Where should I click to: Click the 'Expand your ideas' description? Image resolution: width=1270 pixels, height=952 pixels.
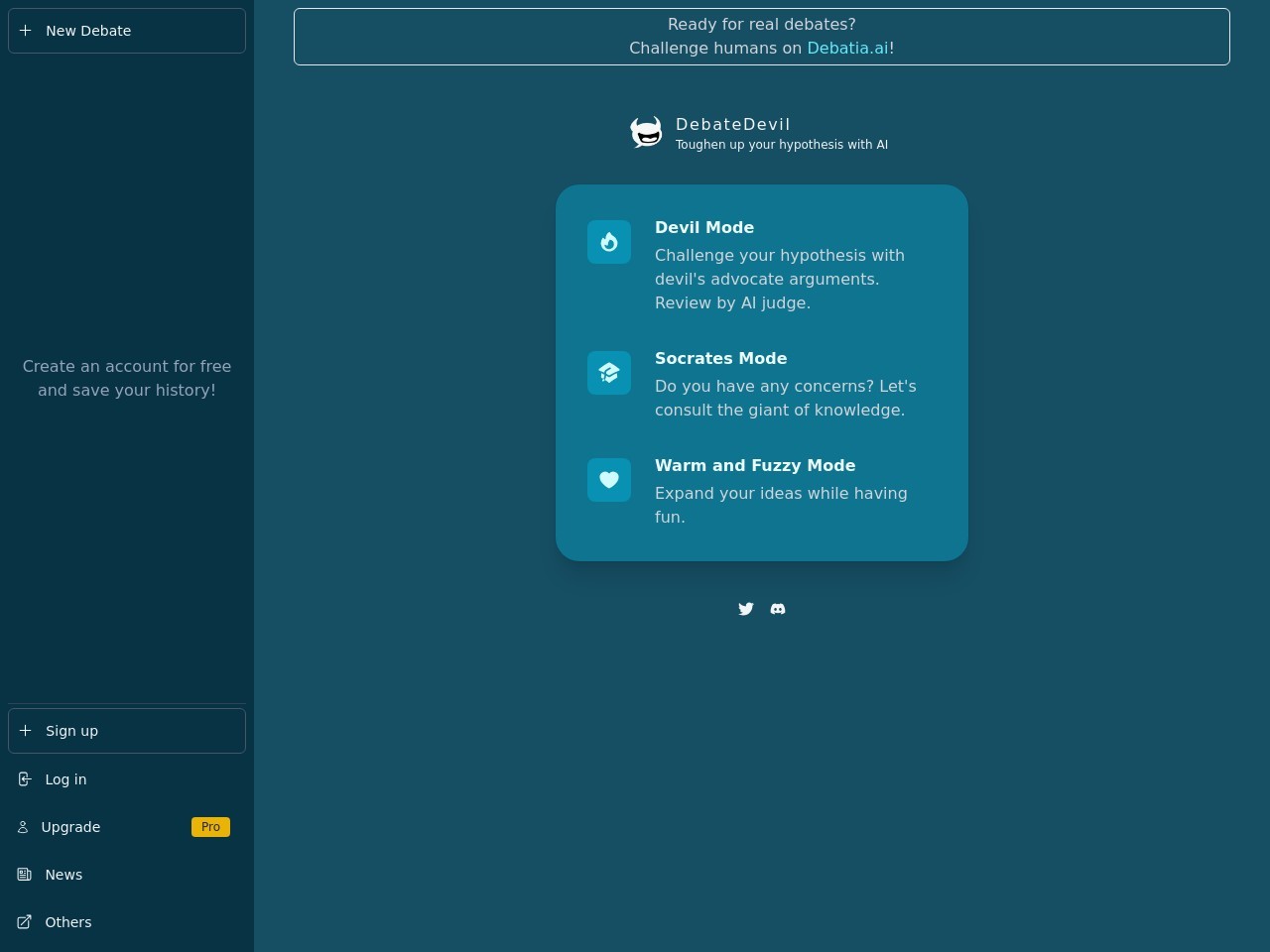tap(781, 505)
